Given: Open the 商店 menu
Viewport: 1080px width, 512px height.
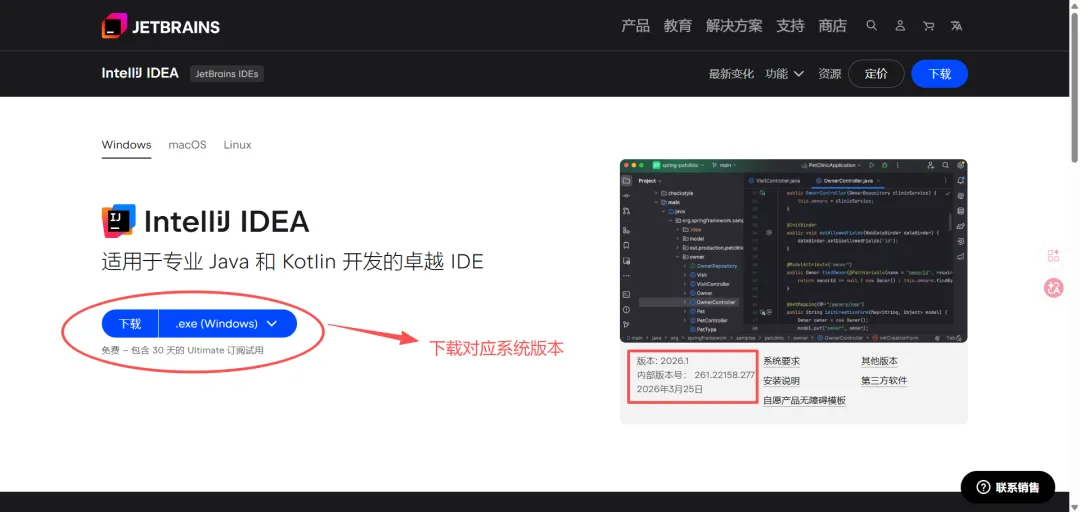Looking at the screenshot, I should [833, 26].
